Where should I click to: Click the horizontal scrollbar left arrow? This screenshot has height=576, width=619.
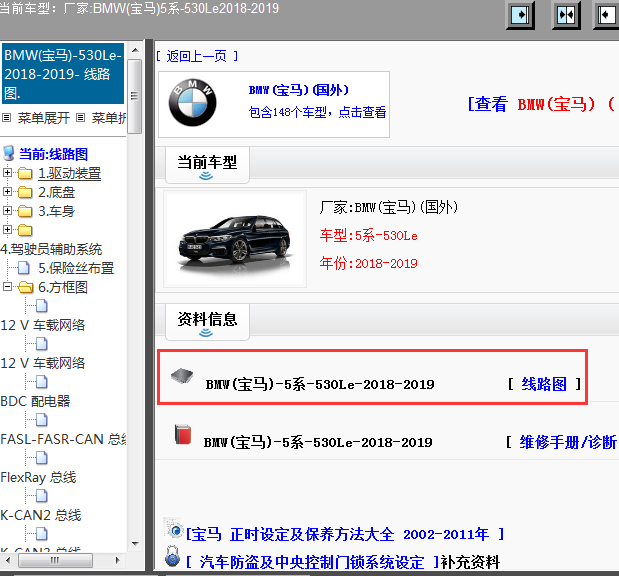(x=8, y=560)
